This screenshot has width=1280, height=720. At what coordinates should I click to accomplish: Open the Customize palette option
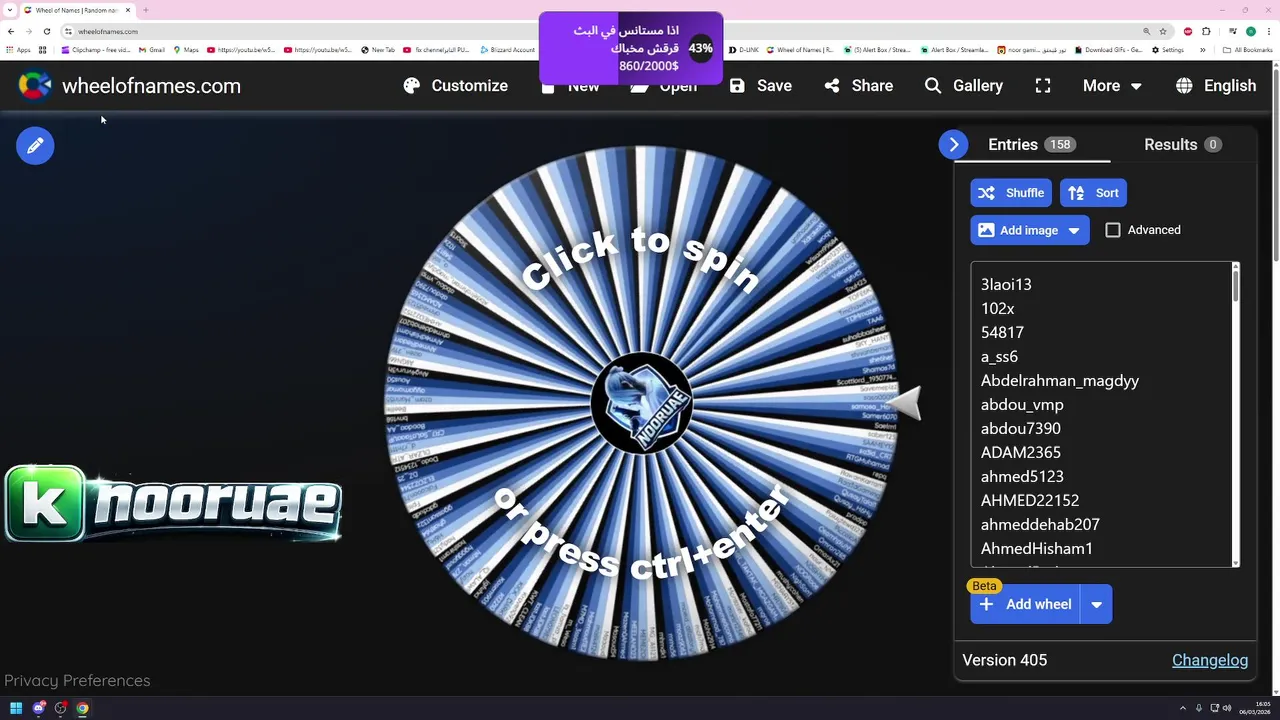click(x=455, y=86)
